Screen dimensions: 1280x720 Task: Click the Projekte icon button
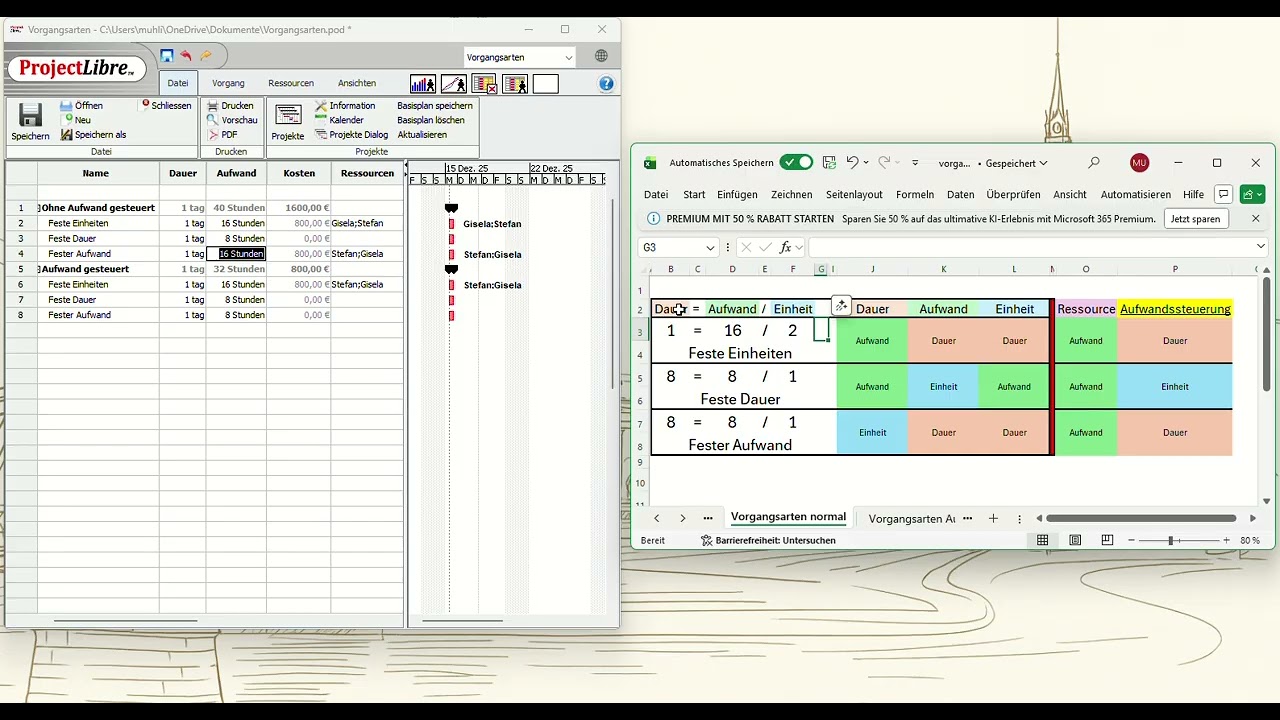pos(288,122)
